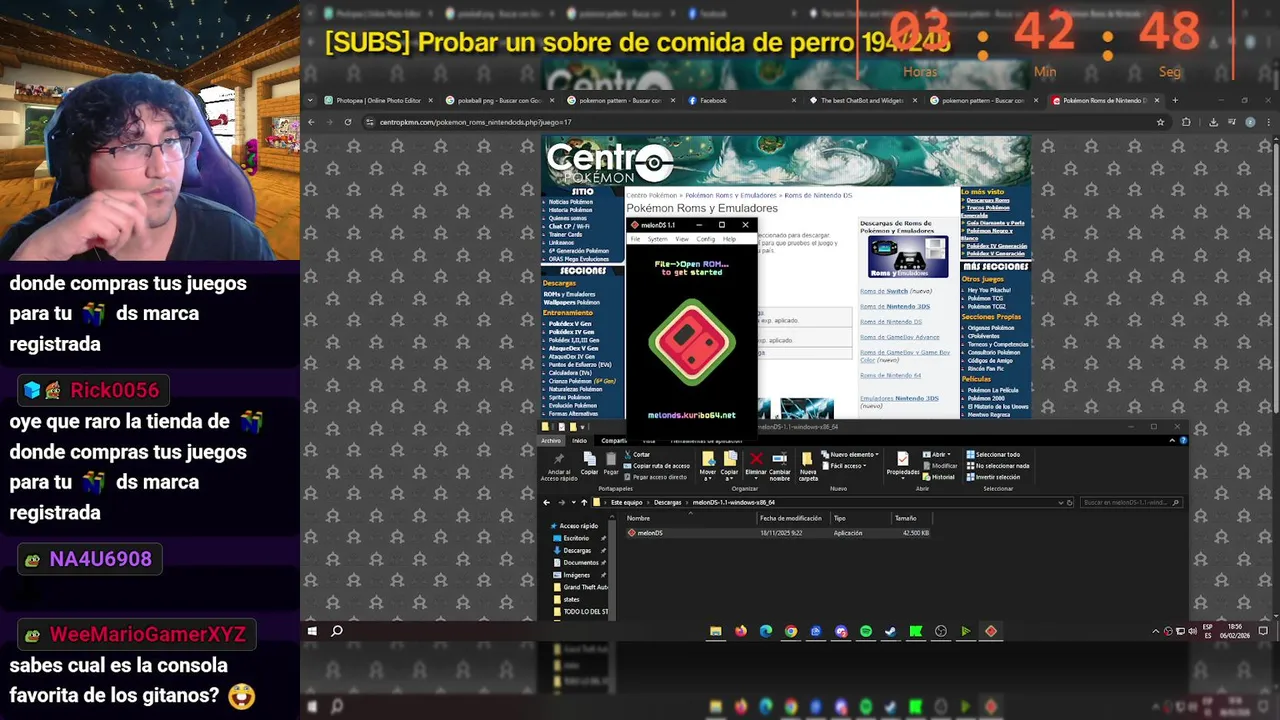Open the Windows Start button on taskbar
Viewport: 1280px width, 720px height.
click(x=312, y=631)
